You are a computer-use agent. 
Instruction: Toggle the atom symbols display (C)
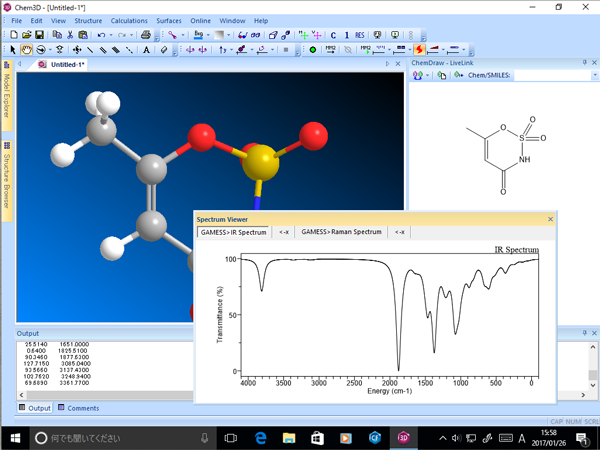click(x=332, y=35)
